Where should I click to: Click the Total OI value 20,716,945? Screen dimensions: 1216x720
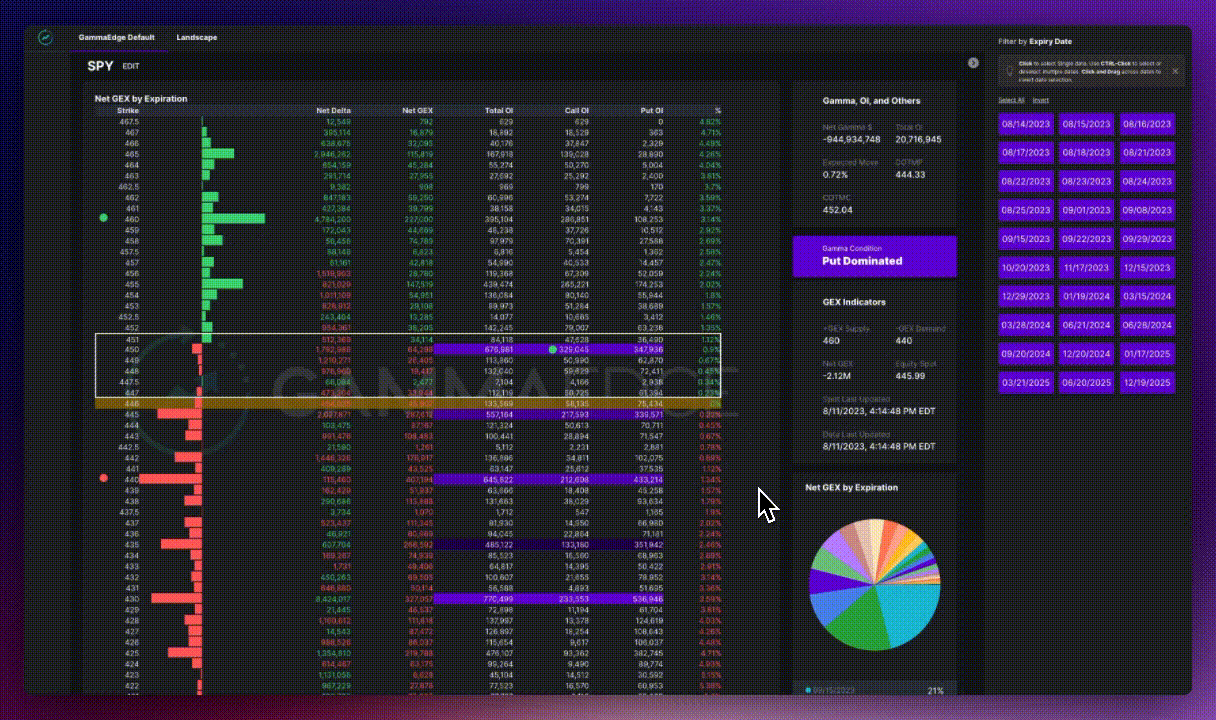[x=920, y=140]
